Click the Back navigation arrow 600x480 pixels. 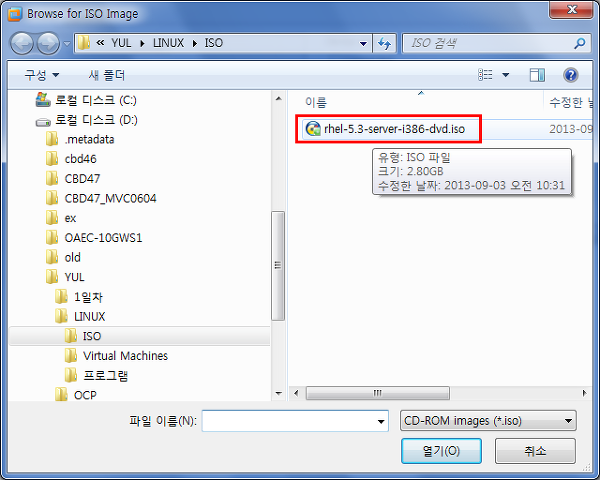[22, 43]
